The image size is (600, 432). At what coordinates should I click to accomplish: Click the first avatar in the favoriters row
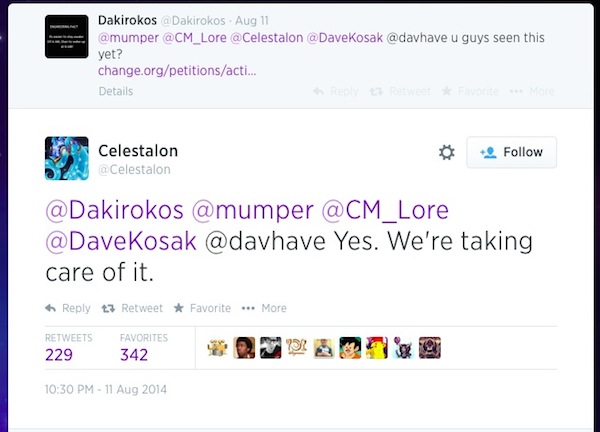217,348
